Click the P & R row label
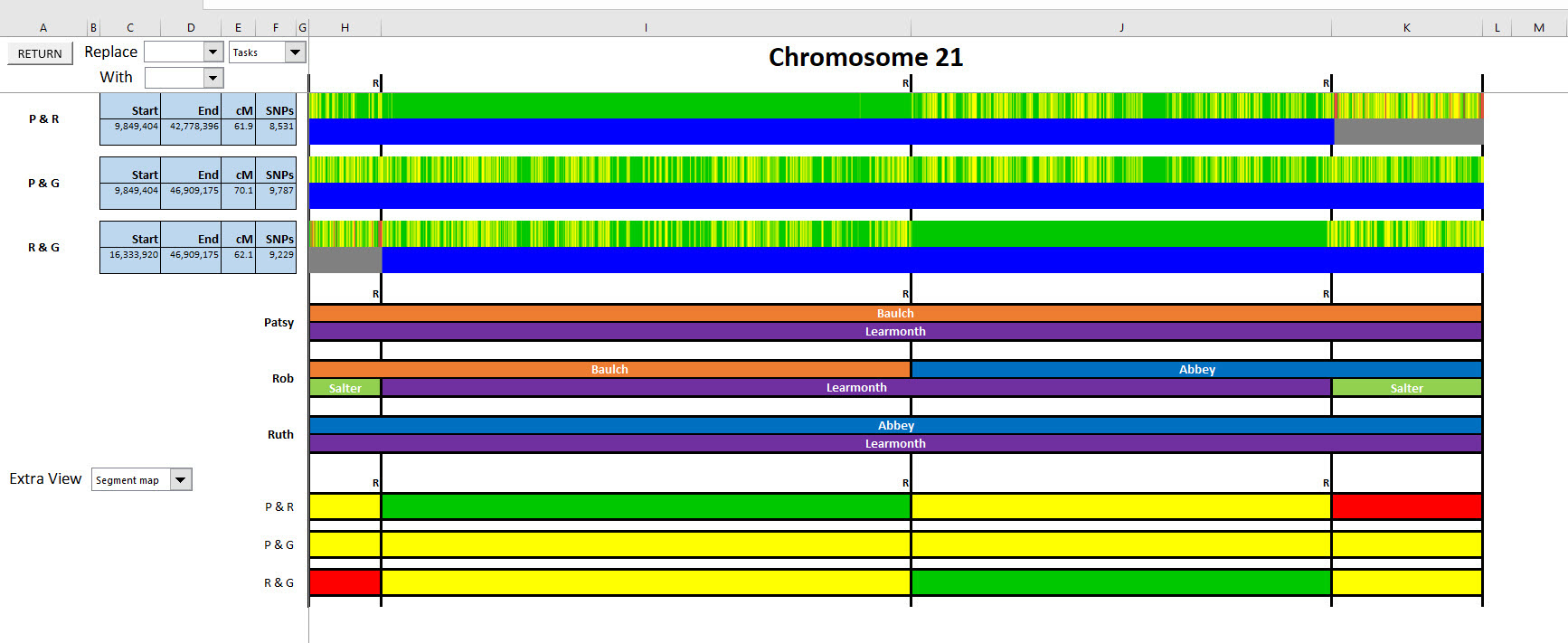The image size is (1568, 643). pos(43,118)
